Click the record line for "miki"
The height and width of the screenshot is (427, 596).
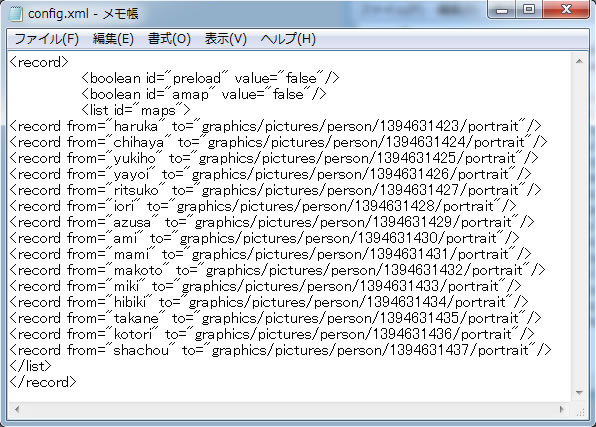(265, 286)
